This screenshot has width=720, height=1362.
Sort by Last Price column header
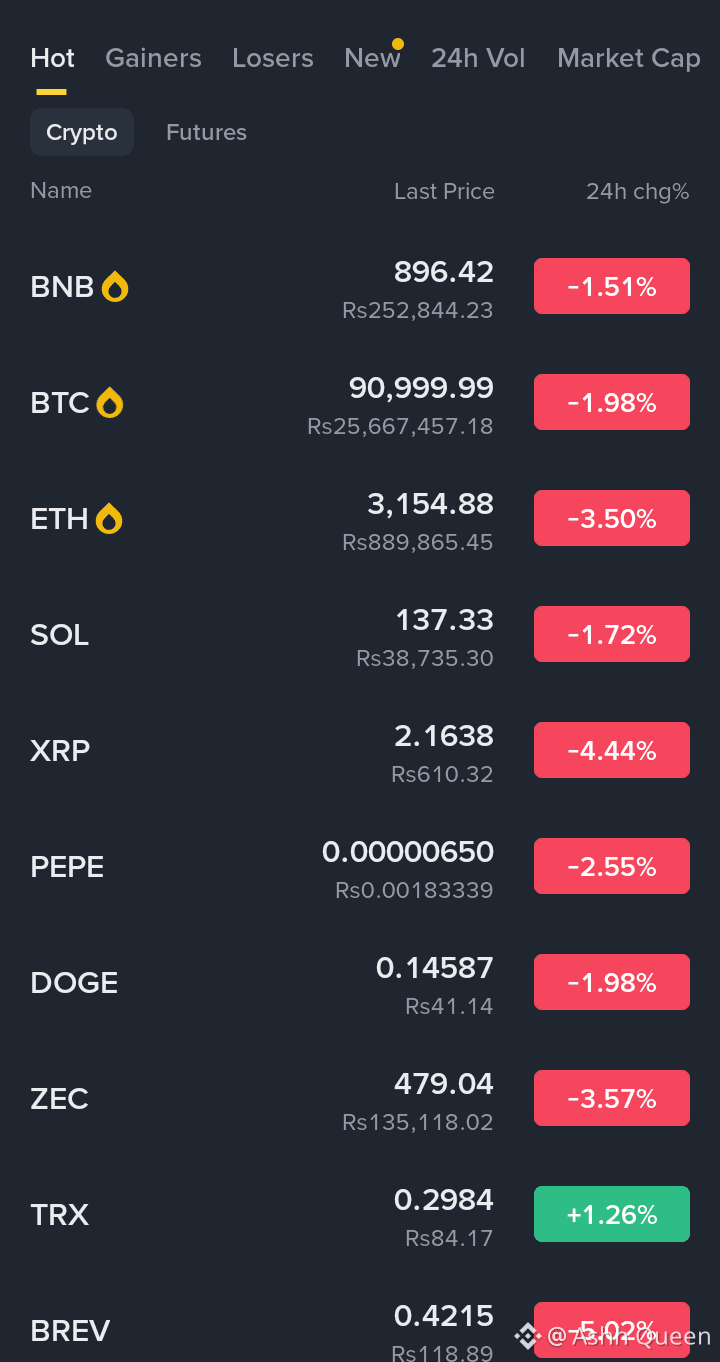click(x=444, y=191)
